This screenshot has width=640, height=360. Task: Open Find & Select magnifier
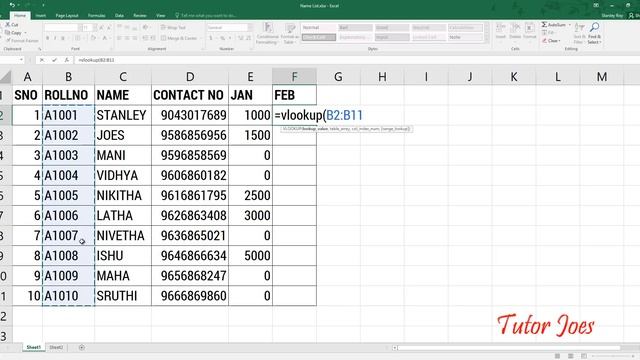pos(594,33)
